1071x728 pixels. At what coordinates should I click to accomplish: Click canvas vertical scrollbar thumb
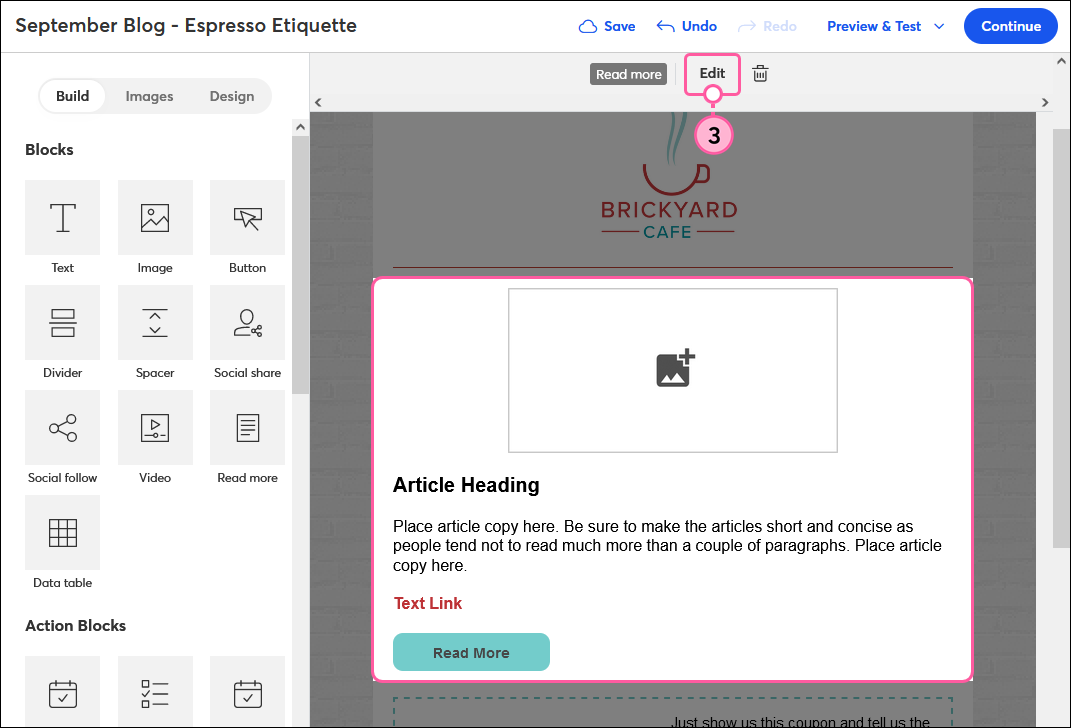pos(1061,338)
